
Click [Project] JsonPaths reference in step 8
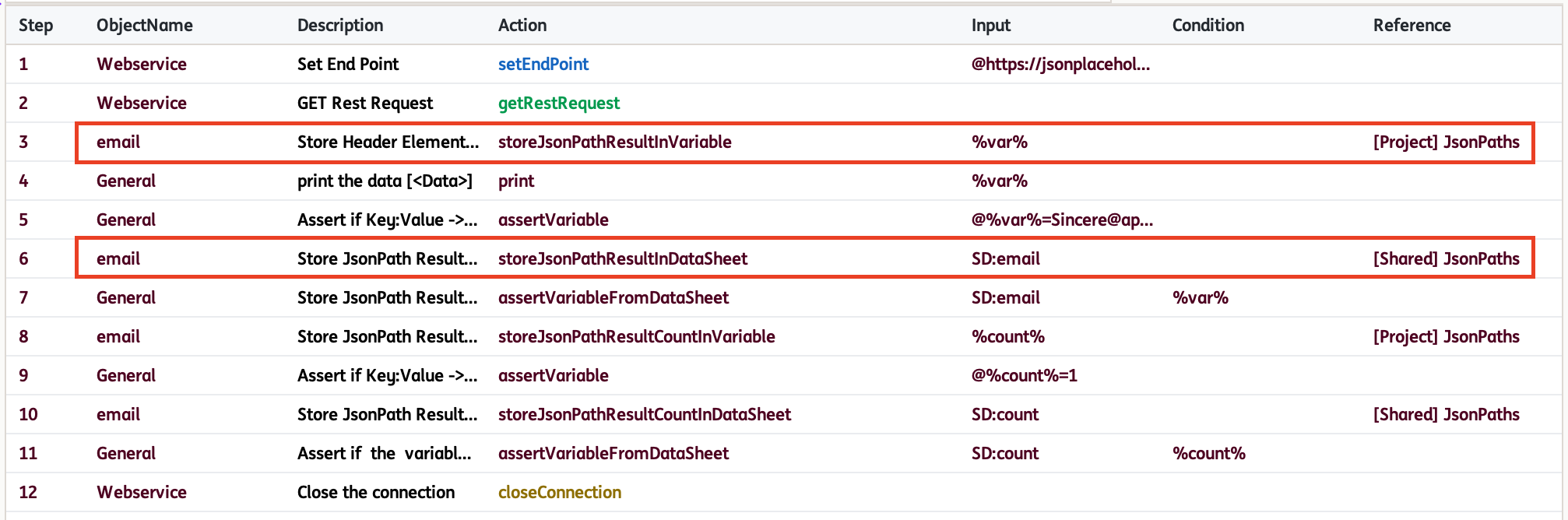pyautogui.click(x=1447, y=336)
